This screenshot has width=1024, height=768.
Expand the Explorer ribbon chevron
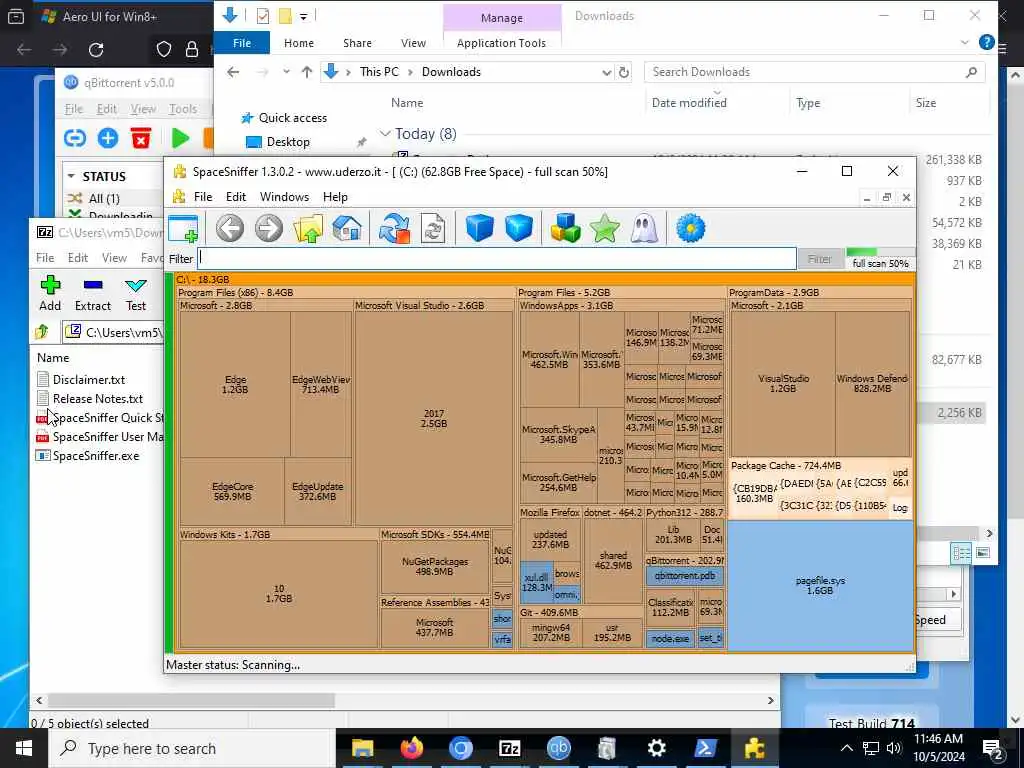point(965,42)
